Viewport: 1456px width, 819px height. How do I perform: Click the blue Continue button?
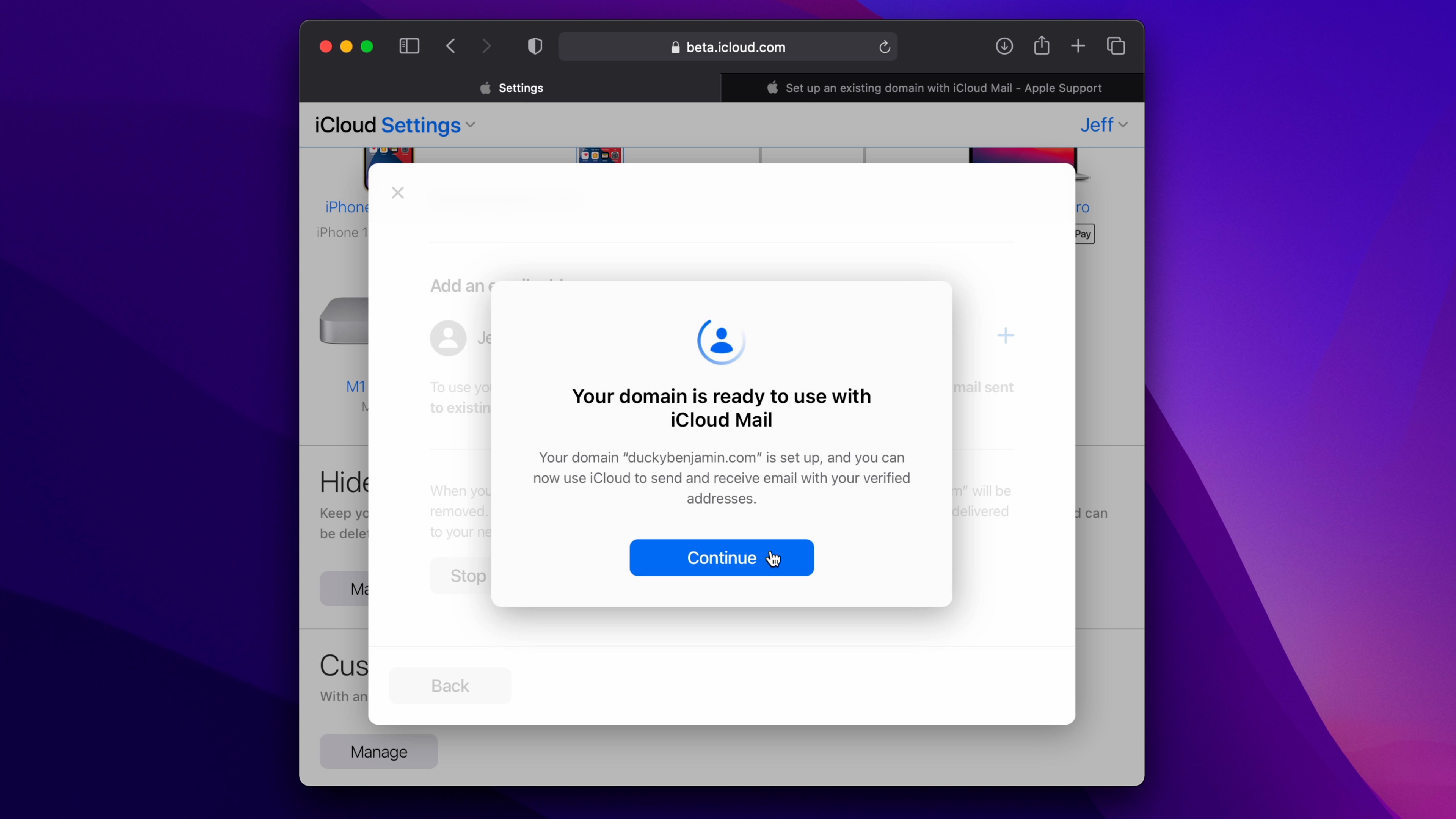pyautogui.click(x=721, y=557)
